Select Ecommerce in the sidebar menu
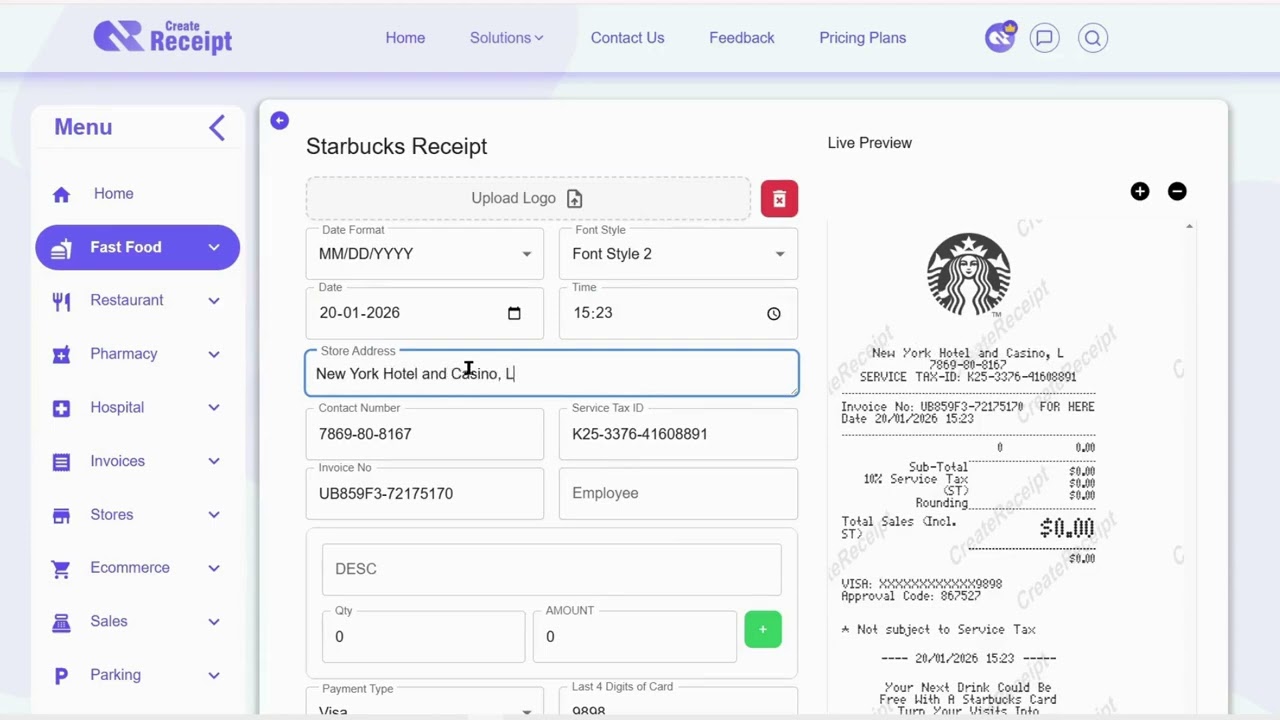1280x720 pixels. (x=130, y=567)
